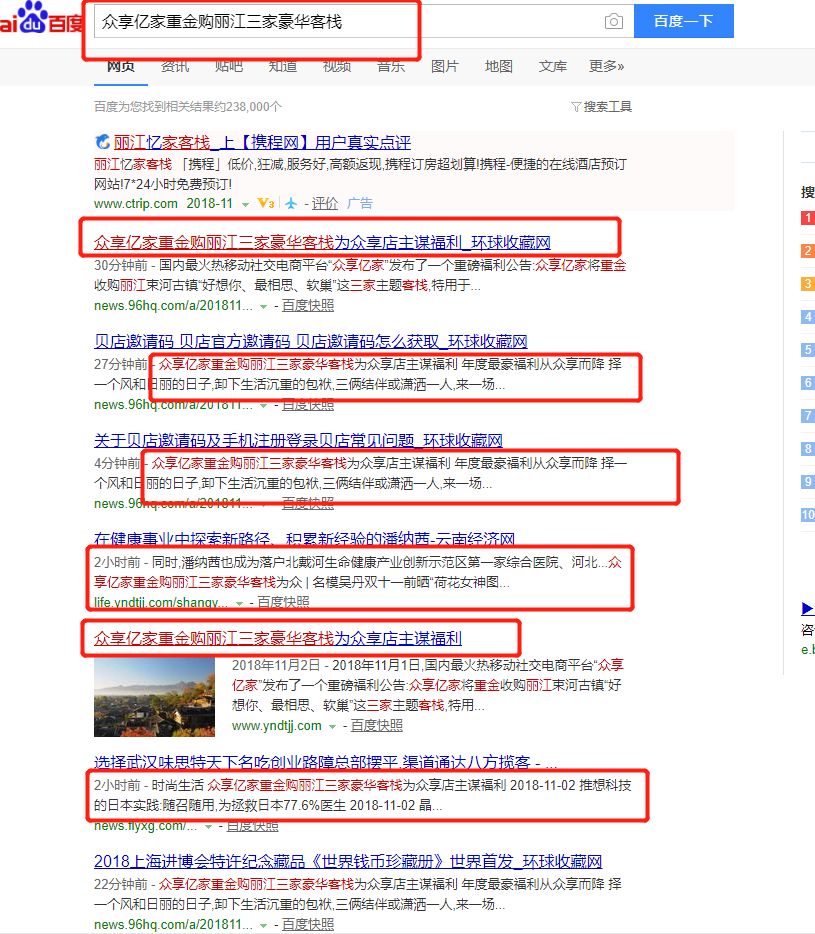Open 百度快照 beside www.yndtjj.com
The width and height of the screenshot is (815, 934).
click(x=377, y=726)
